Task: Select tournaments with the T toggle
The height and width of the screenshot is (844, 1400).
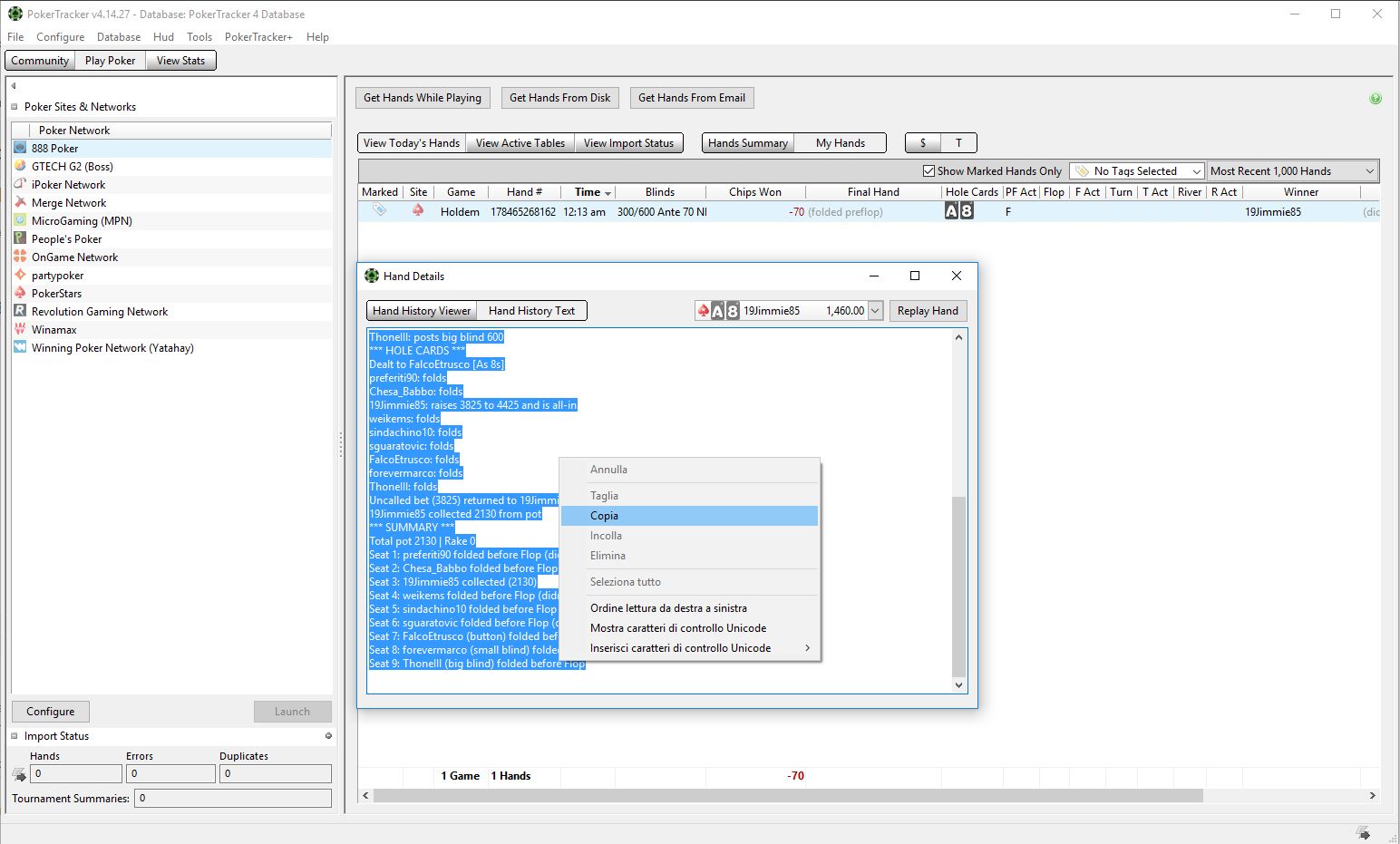Action: pyautogui.click(x=958, y=143)
